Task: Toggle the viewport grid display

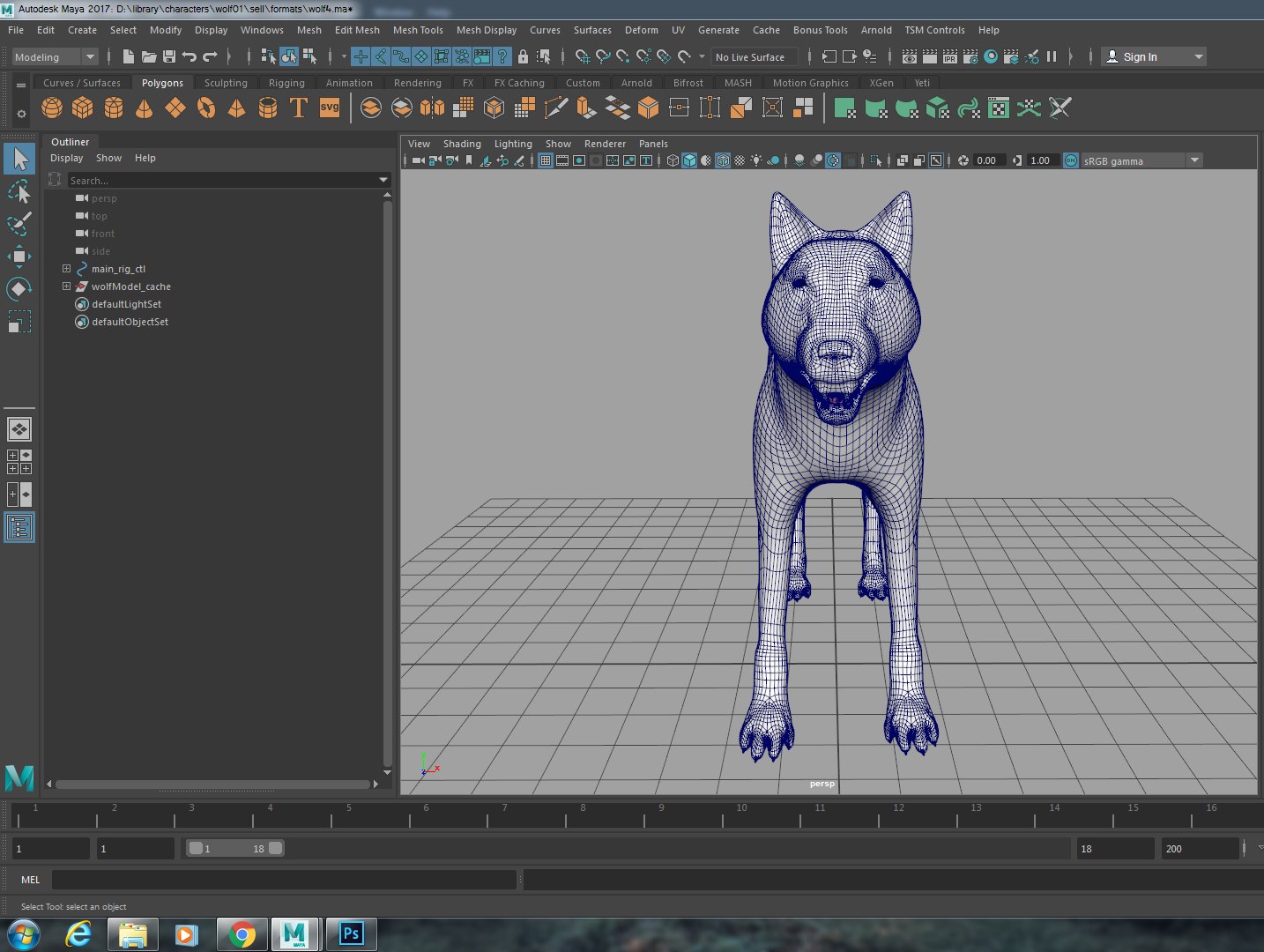Action: click(x=546, y=160)
